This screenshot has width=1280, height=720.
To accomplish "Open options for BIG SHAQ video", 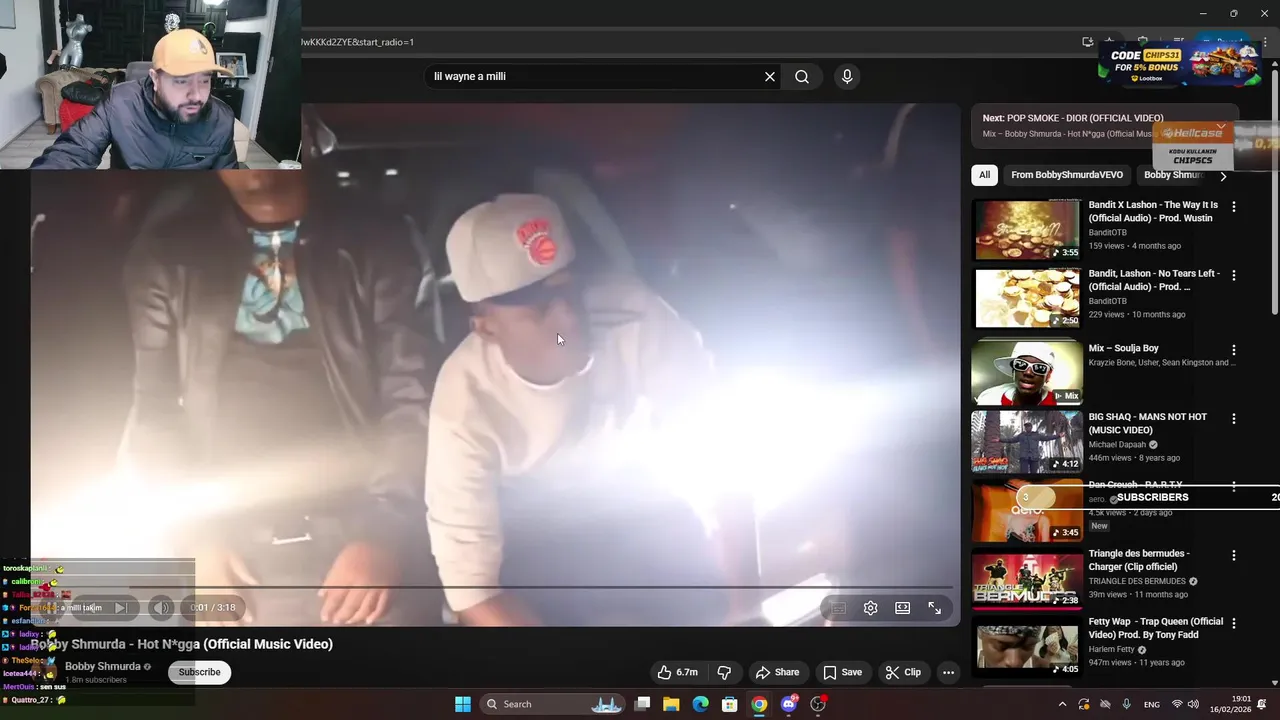I will 1233,418.
